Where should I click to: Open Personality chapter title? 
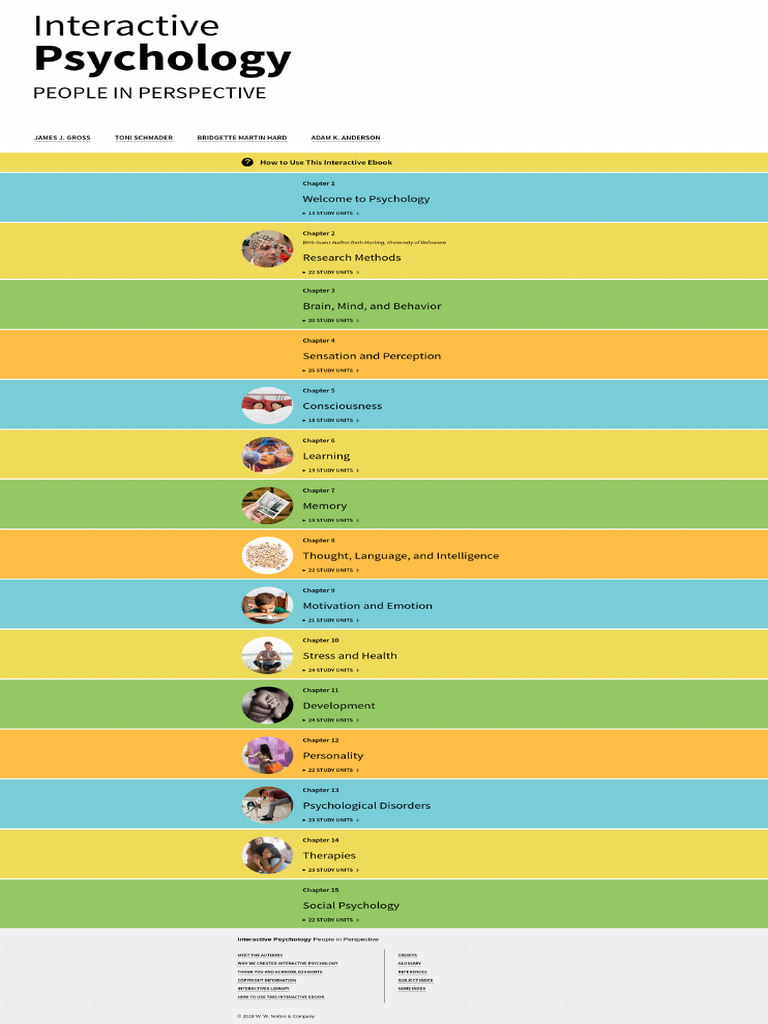pyautogui.click(x=333, y=756)
